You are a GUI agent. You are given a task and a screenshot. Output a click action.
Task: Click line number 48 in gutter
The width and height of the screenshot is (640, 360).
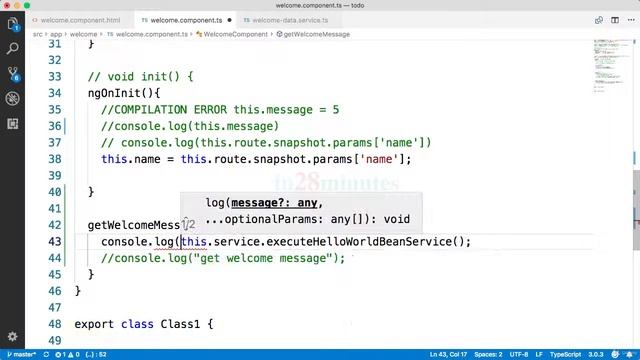tap(55, 324)
